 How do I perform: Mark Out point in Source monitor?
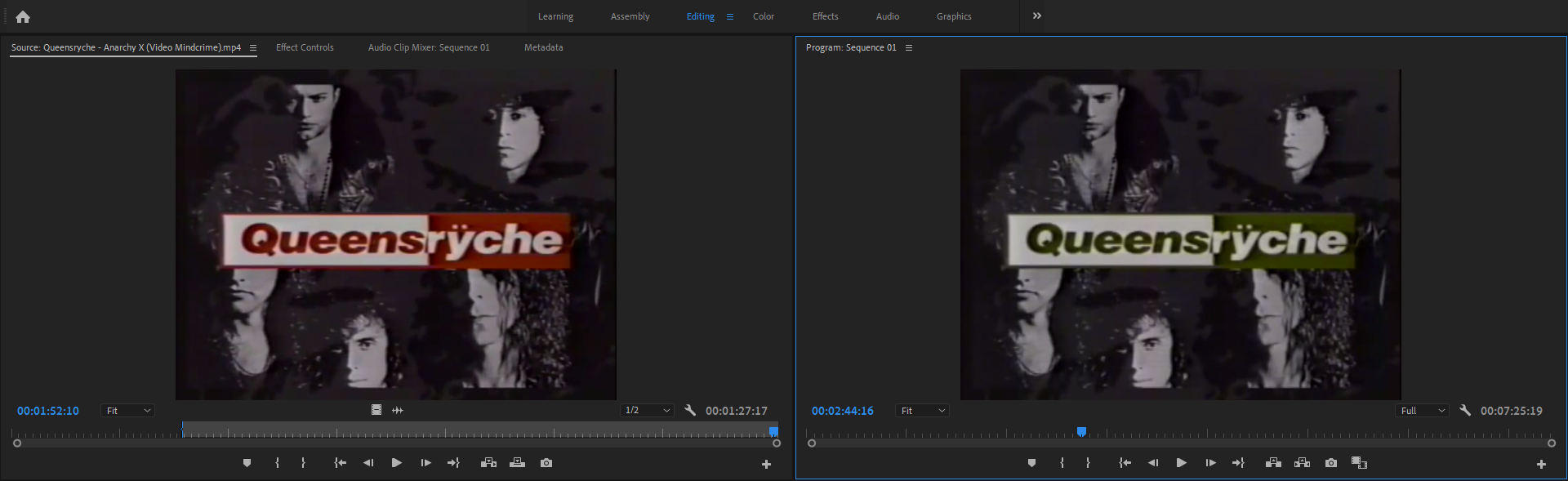[x=303, y=463]
